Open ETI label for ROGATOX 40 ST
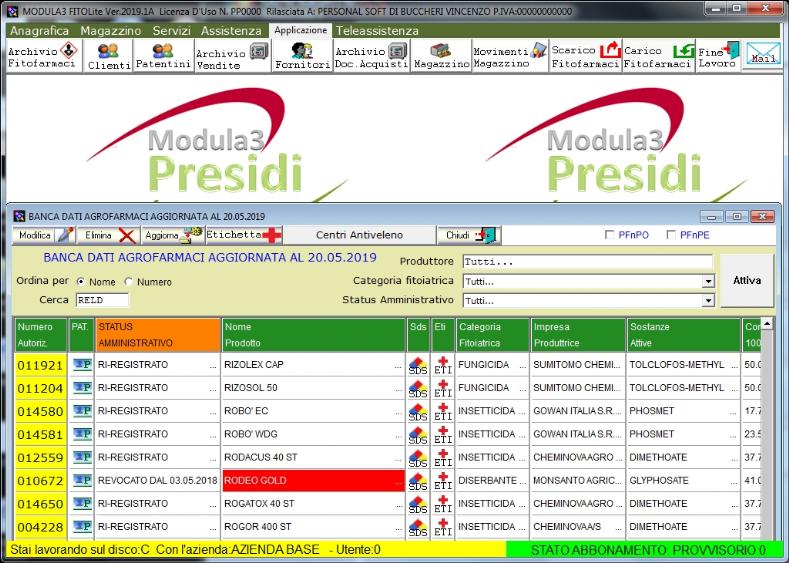789x563 pixels. [443, 505]
